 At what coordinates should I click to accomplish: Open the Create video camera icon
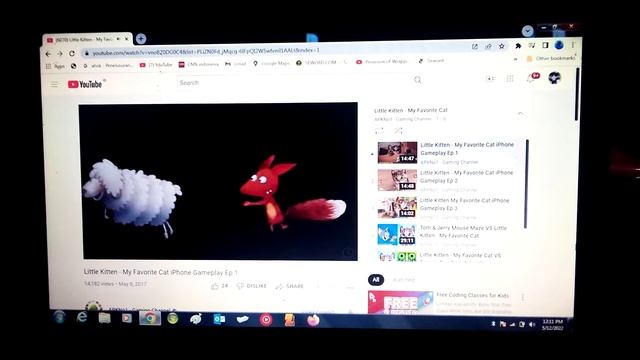(x=490, y=78)
